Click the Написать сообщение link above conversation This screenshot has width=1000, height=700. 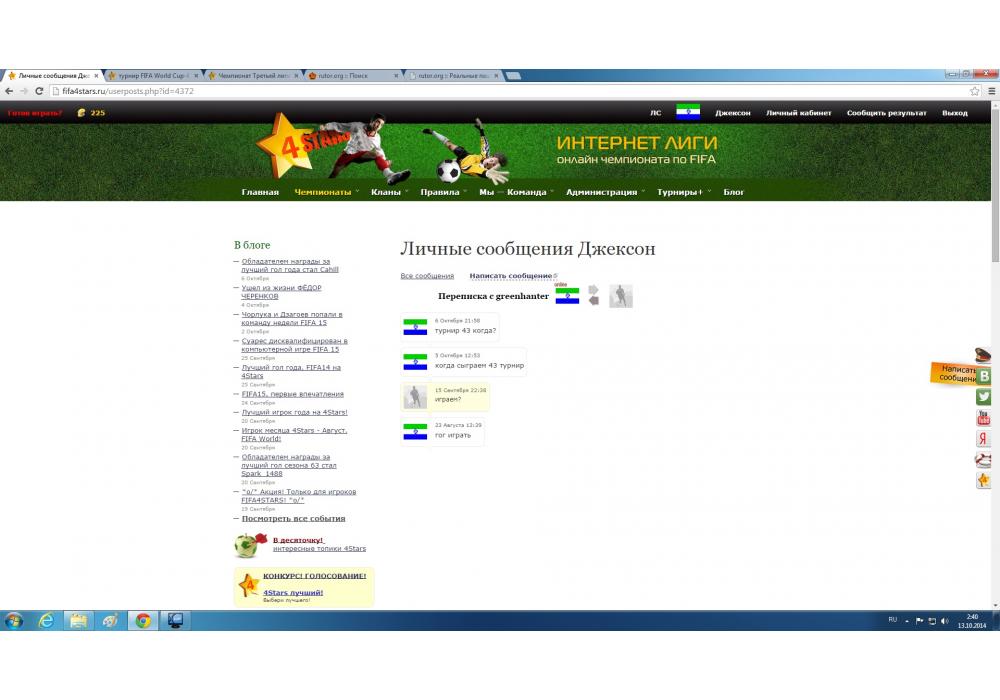click(x=511, y=276)
